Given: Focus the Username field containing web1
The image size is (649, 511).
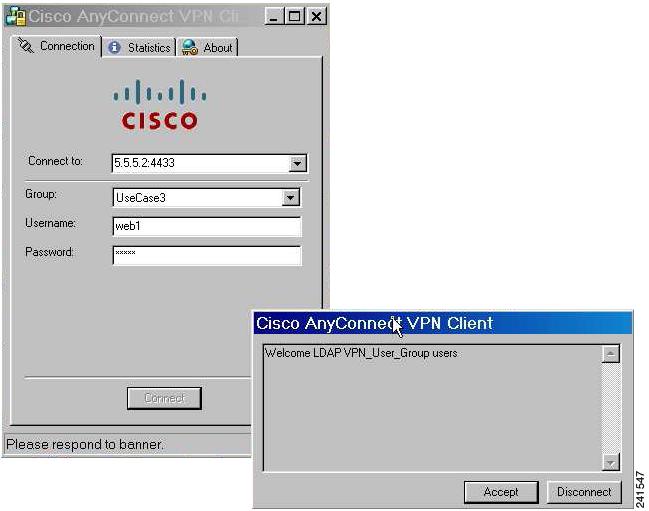Looking at the screenshot, I should click(207, 226).
